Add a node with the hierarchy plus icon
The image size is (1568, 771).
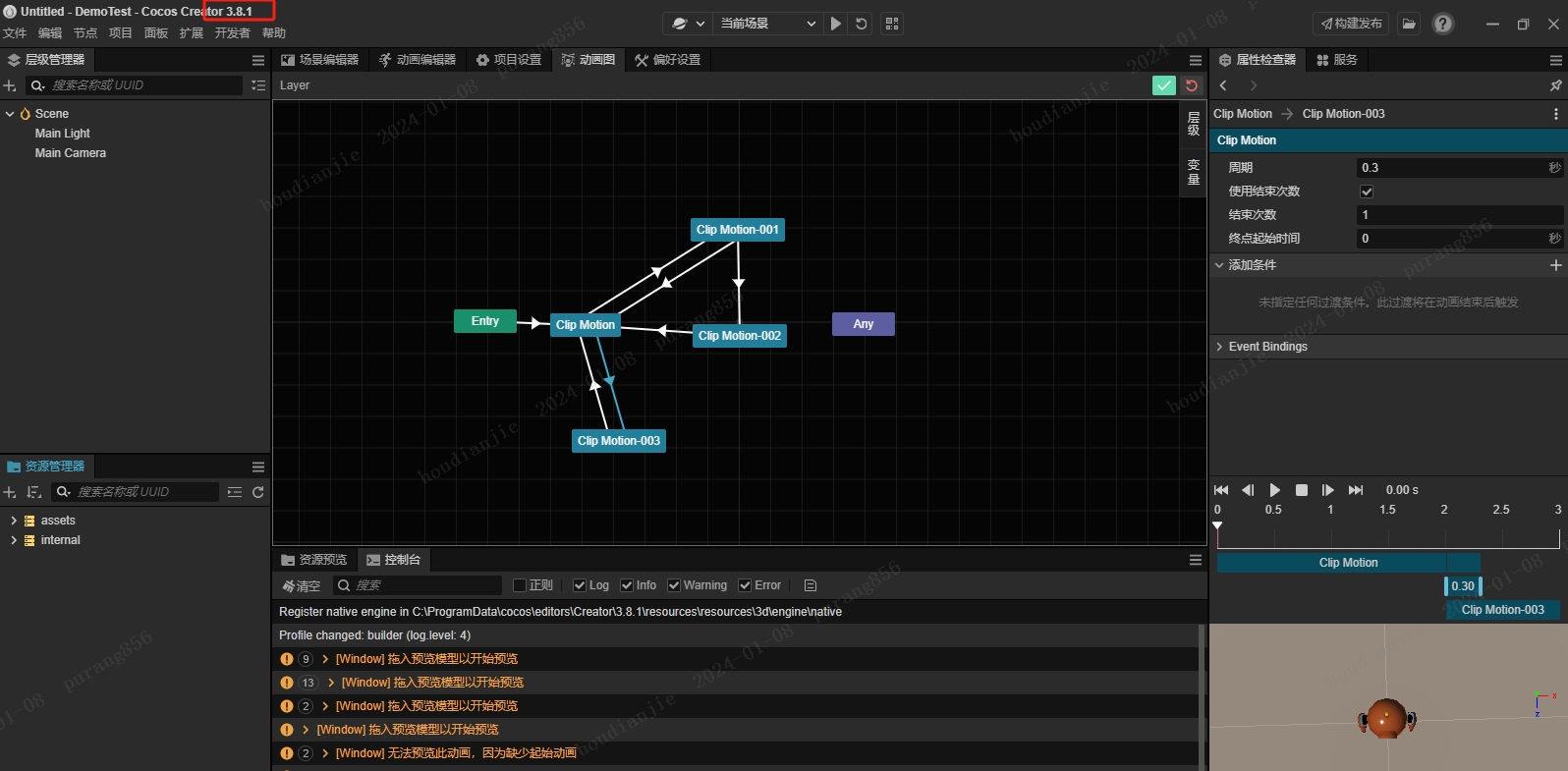tap(10, 85)
